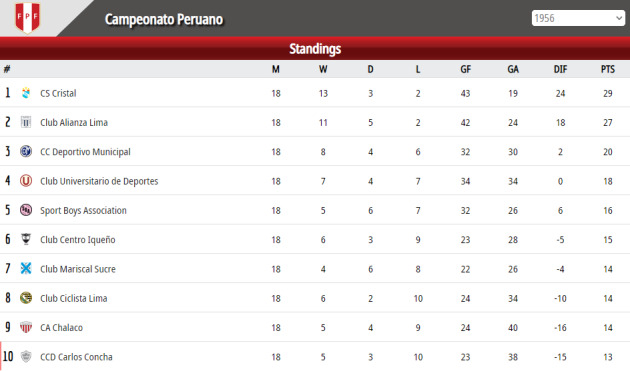Click the Standings section title bar
Screen dimensions: 630x371
click(x=315, y=49)
